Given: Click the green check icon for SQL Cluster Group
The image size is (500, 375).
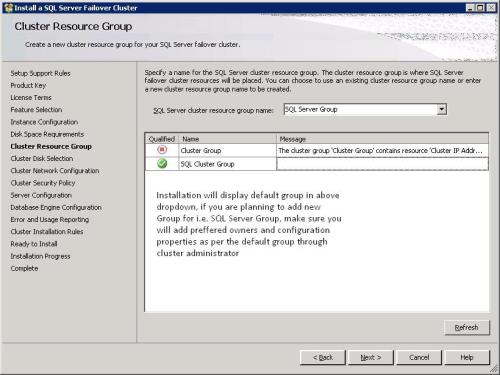Looking at the screenshot, I should point(162,164).
